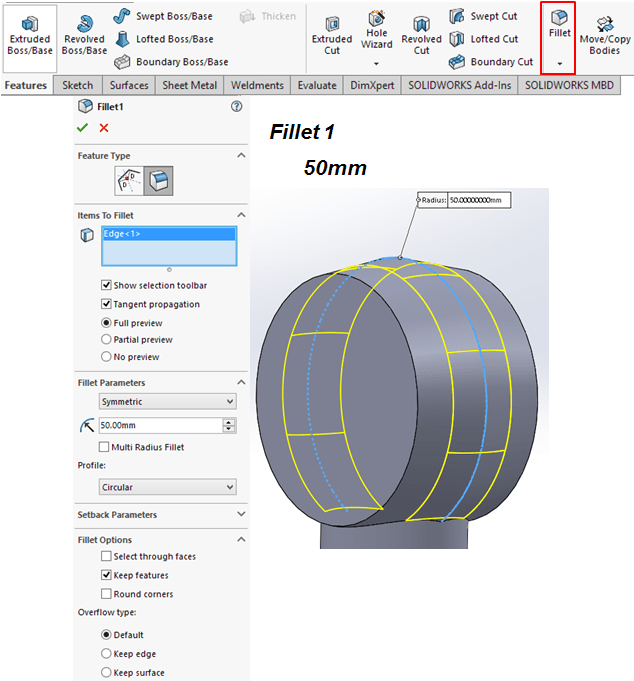Click the green checkmark to accept fillet
Viewport: 634px width, 681px height.
click(83, 127)
